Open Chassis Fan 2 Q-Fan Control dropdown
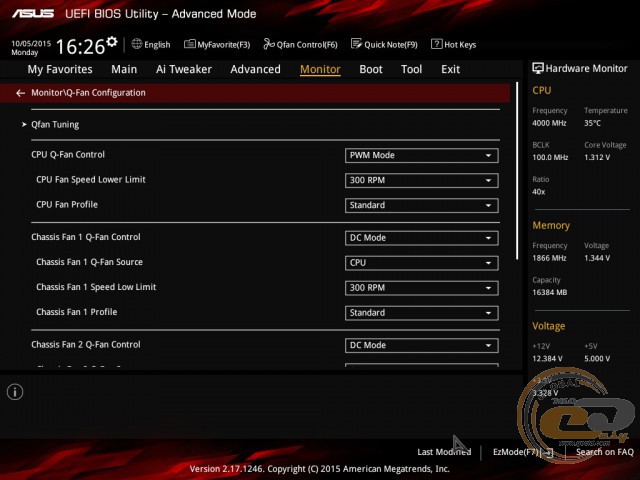 (x=422, y=345)
